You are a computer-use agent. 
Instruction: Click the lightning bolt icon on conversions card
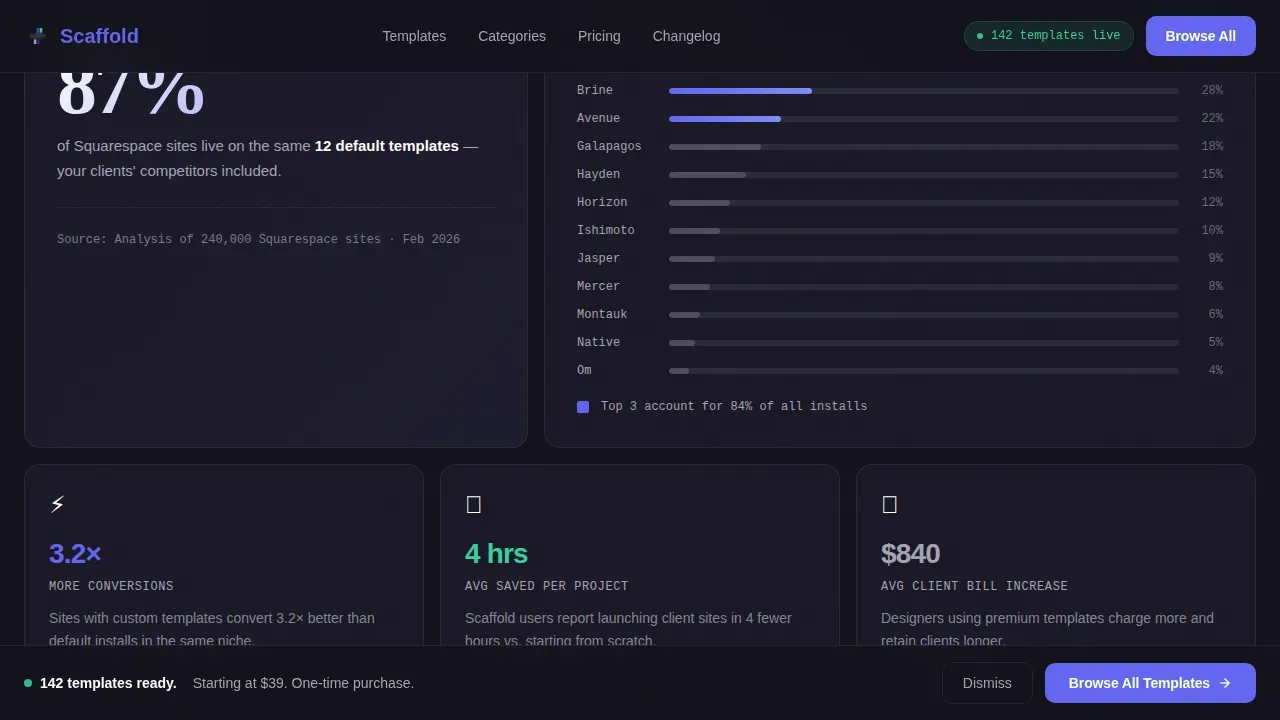(x=57, y=504)
